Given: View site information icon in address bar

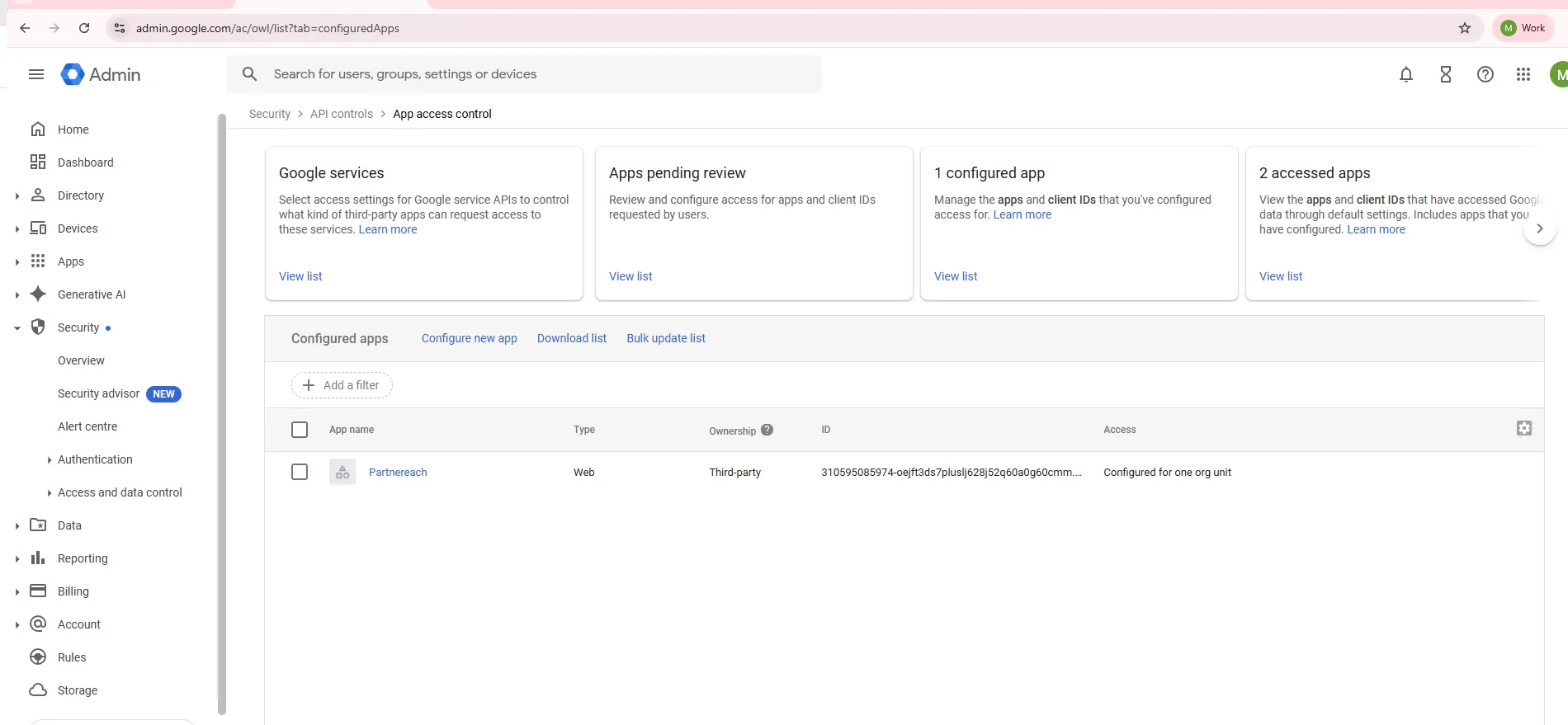Looking at the screenshot, I should [x=120, y=28].
